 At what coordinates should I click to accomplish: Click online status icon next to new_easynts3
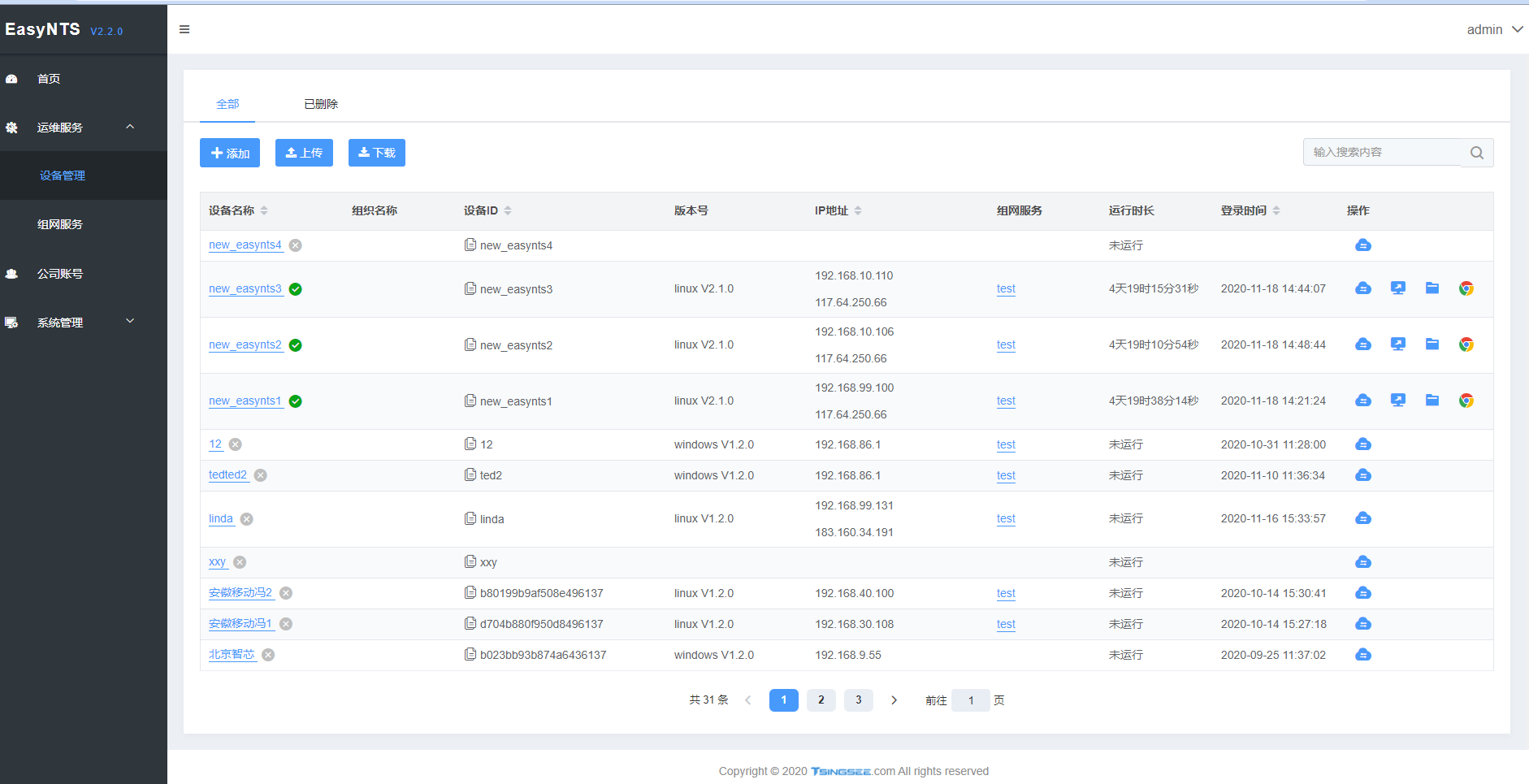coord(296,289)
